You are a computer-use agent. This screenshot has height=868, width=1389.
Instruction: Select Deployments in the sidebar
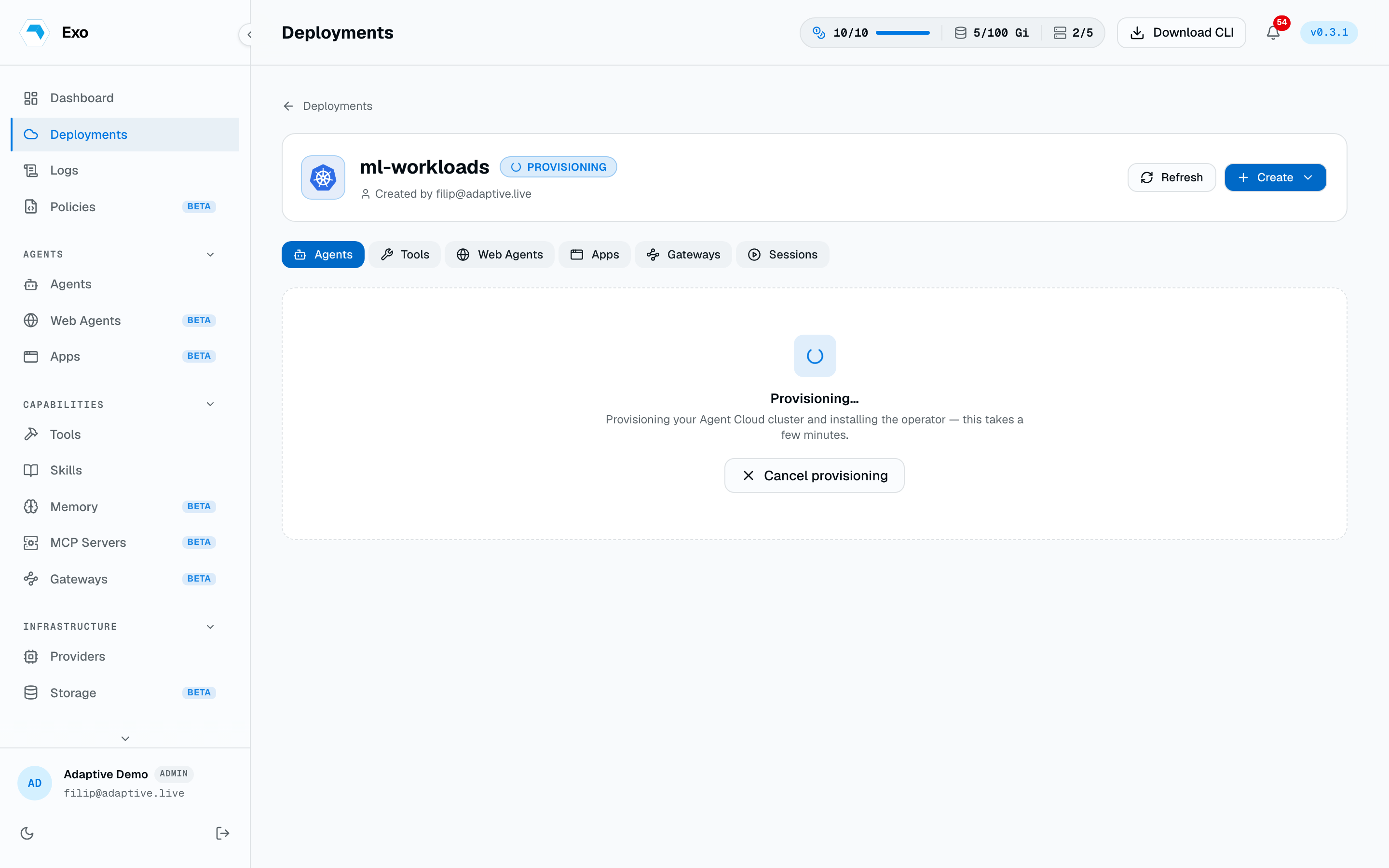125,135
